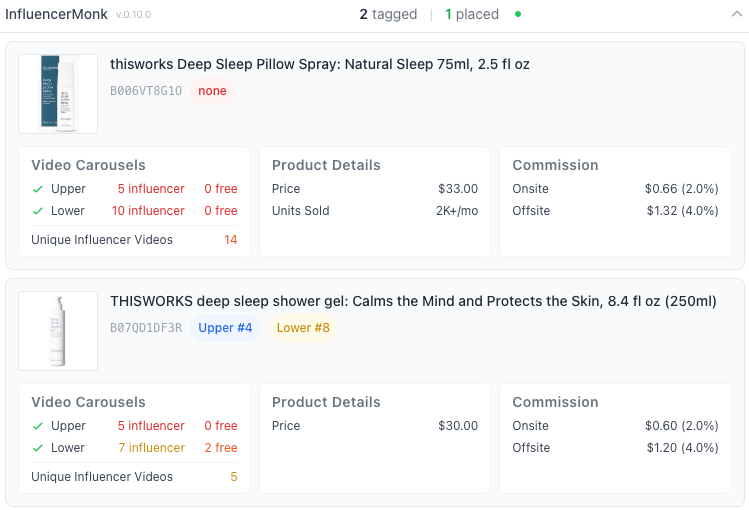Click Unique Influencer Videos count 14

231,240
